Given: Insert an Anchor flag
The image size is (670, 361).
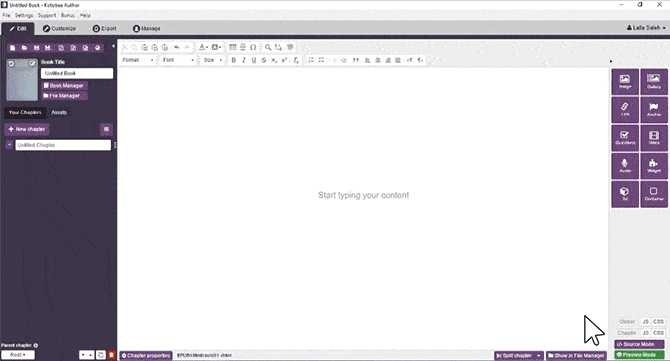Looking at the screenshot, I should point(654,109).
